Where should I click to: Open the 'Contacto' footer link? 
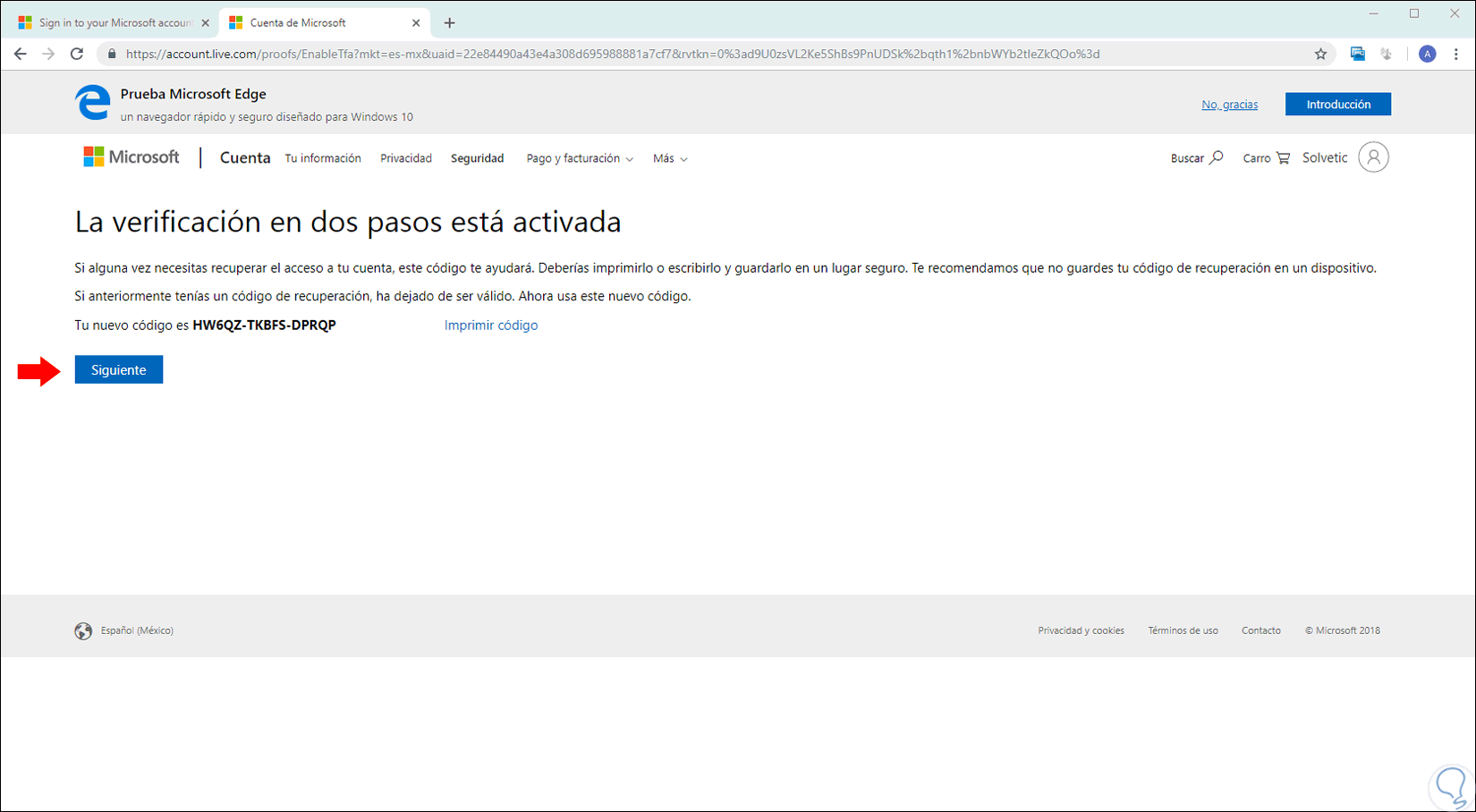[x=1260, y=630]
